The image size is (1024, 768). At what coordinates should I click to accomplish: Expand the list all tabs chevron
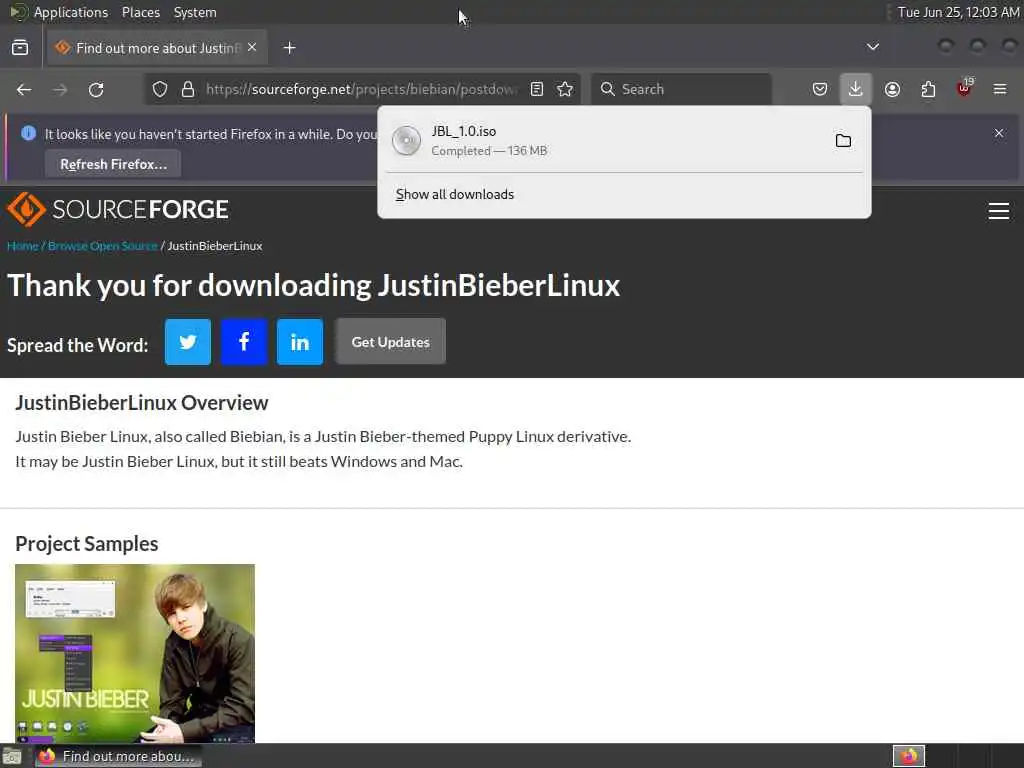point(872,47)
